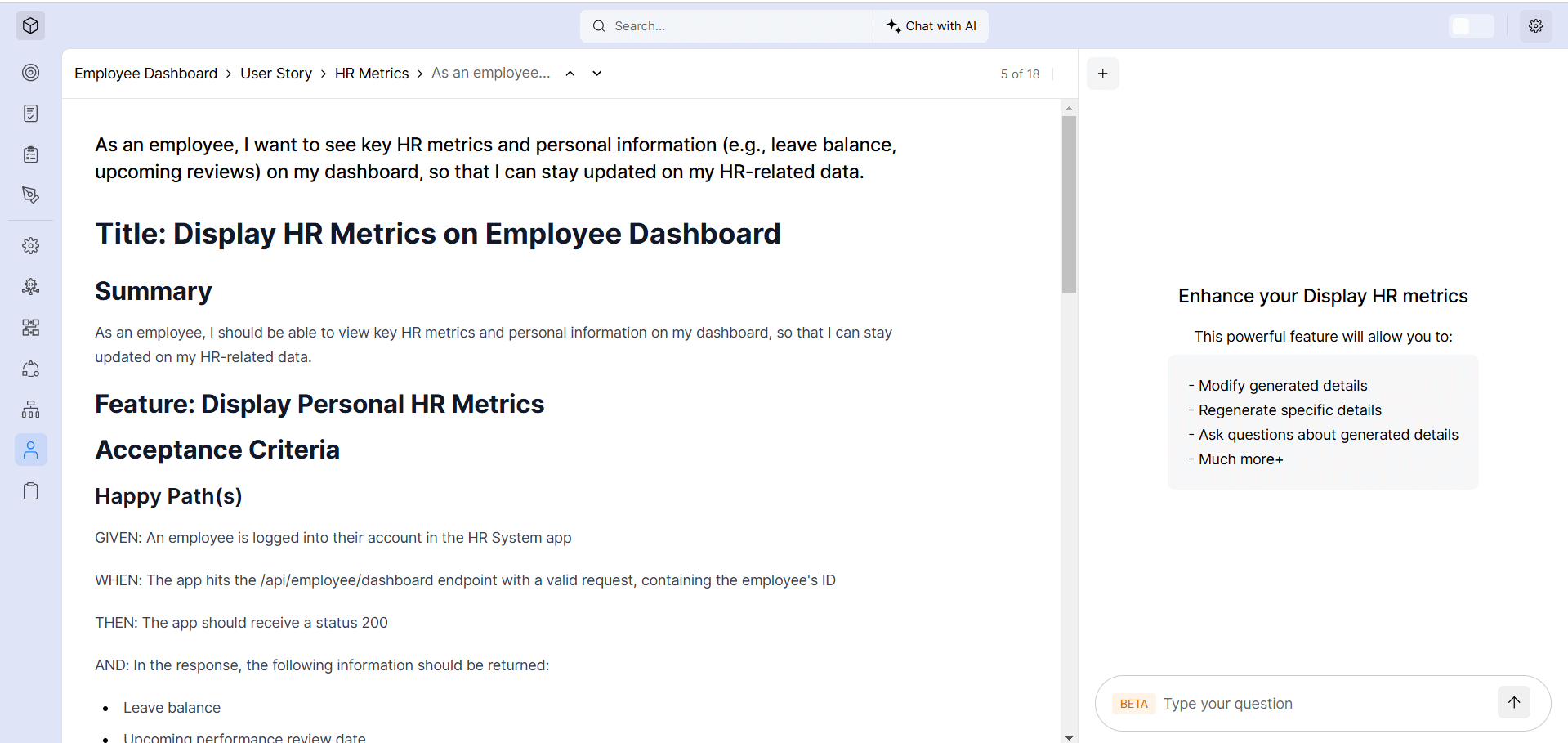Toggle the switch in top right
This screenshot has height=743, width=1568.
click(1472, 26)
